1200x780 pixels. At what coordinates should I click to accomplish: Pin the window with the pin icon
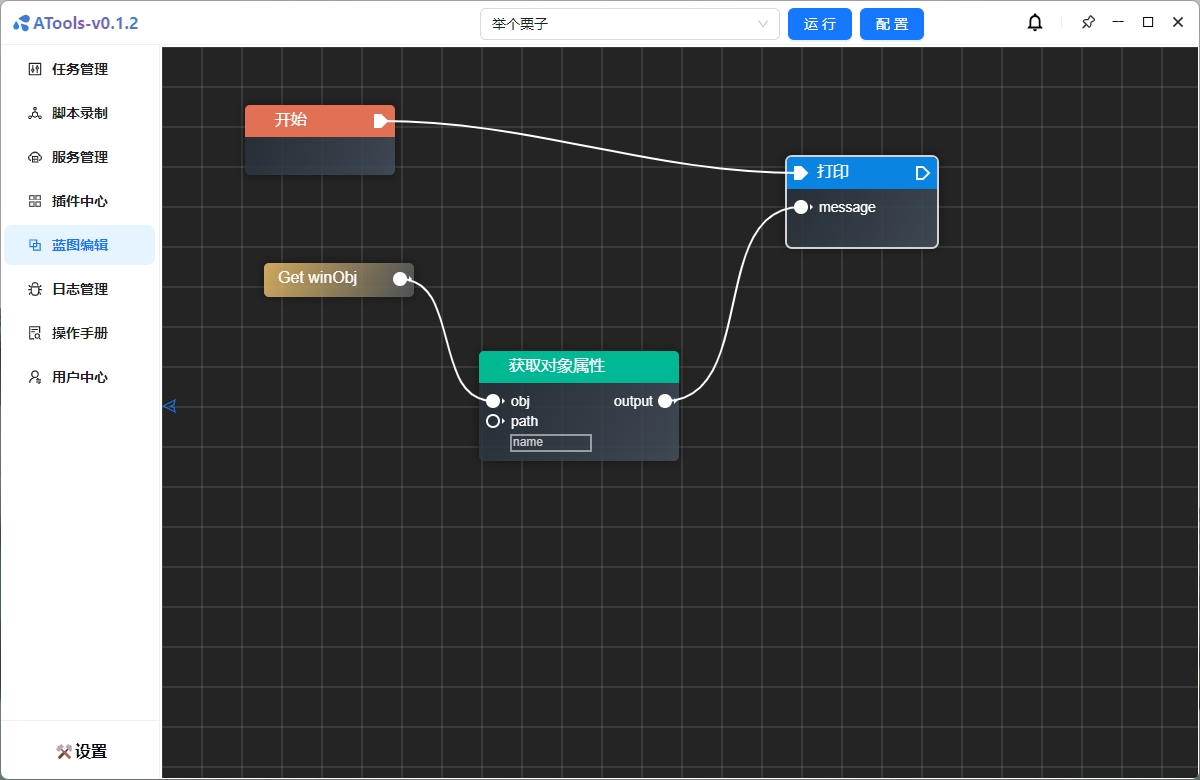[x=1088, y=23]
